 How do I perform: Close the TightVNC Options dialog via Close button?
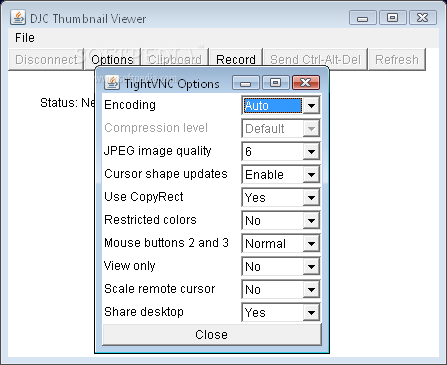click(212, 334)
